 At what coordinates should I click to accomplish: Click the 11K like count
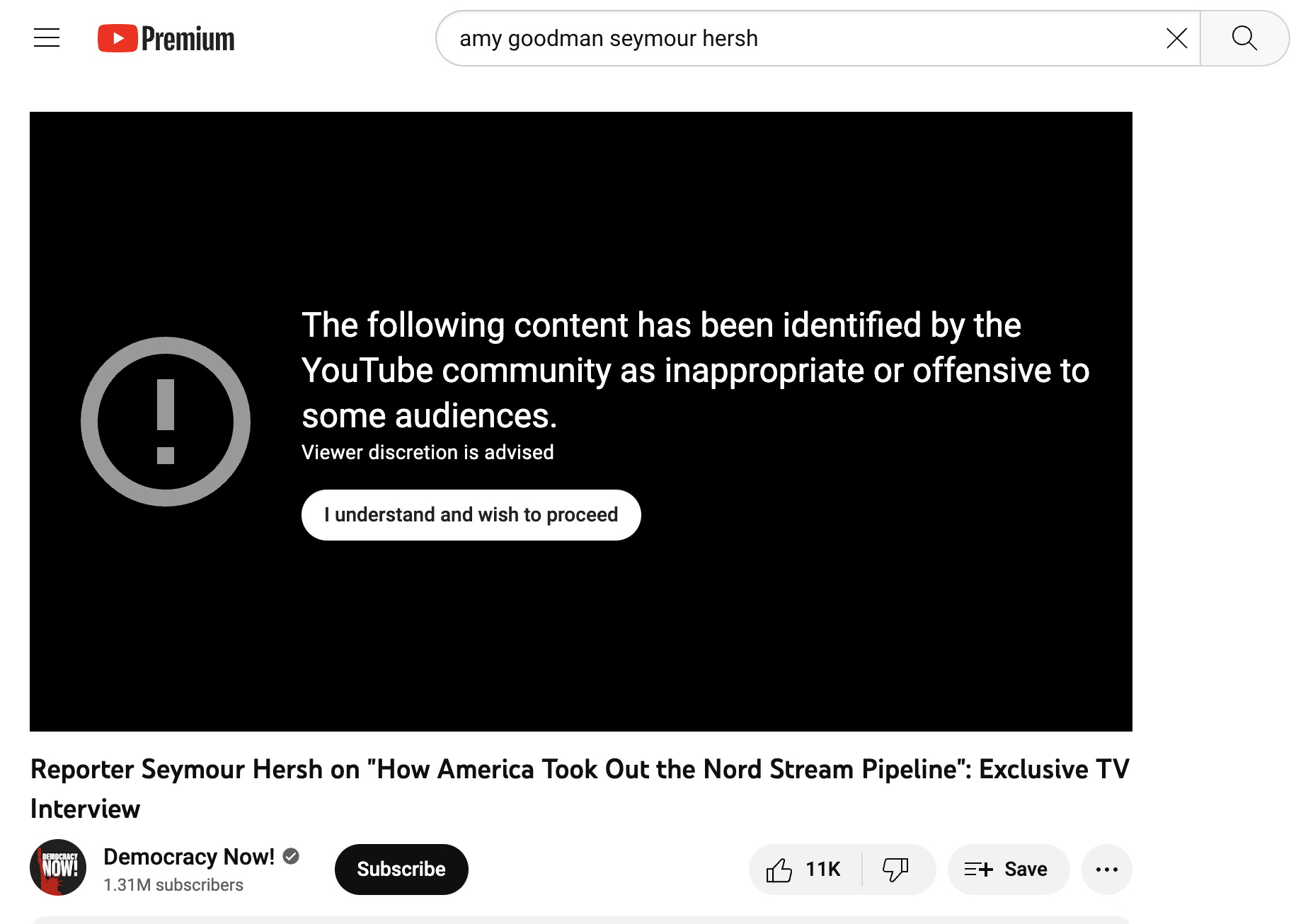[823, 870]
